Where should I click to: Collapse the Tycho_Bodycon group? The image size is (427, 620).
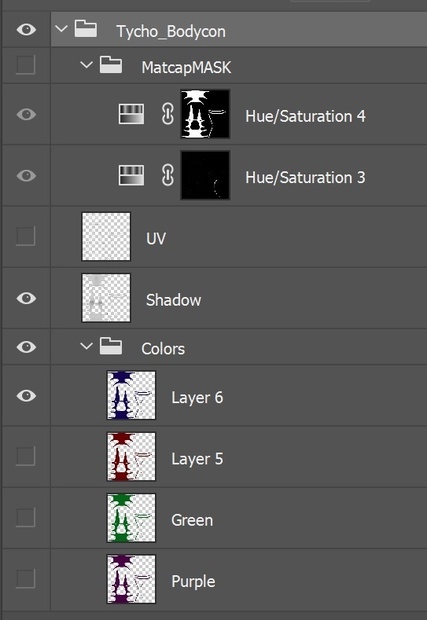61,29
